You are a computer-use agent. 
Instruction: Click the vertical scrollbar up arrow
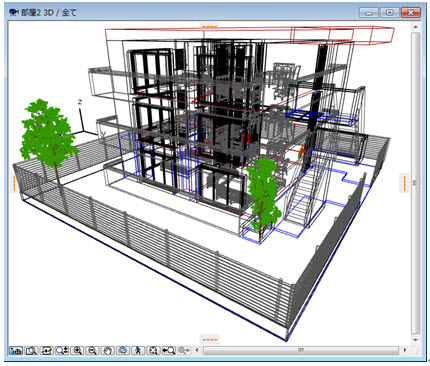[415, 27]
